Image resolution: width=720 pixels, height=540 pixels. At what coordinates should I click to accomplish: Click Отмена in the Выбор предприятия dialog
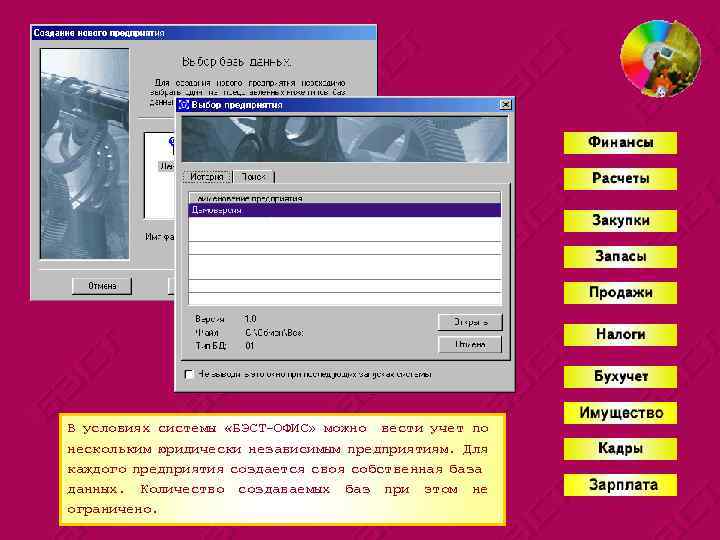point(470,344)
